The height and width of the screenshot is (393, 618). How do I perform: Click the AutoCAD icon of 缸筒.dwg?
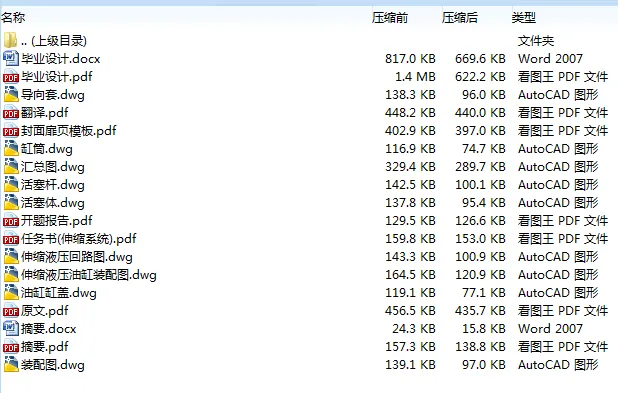tap(11, 149)
